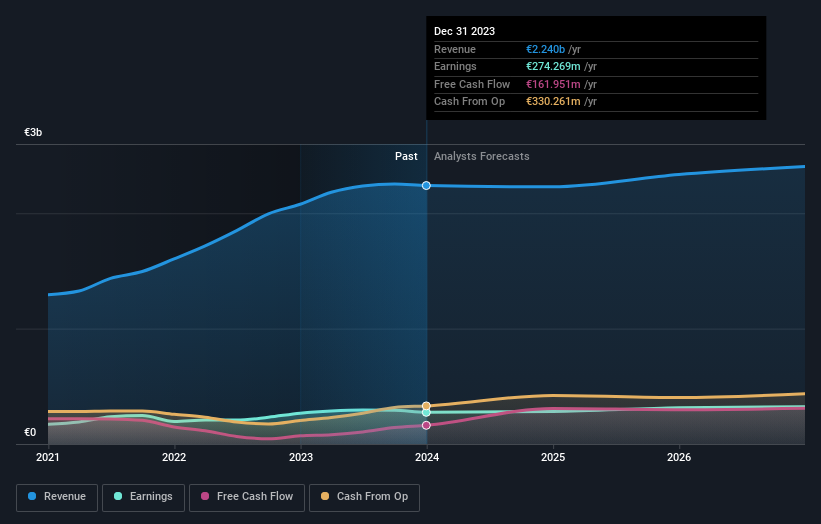Toggle the Earnings legend button
Screen dimensions: 821x524
point(143,497)
